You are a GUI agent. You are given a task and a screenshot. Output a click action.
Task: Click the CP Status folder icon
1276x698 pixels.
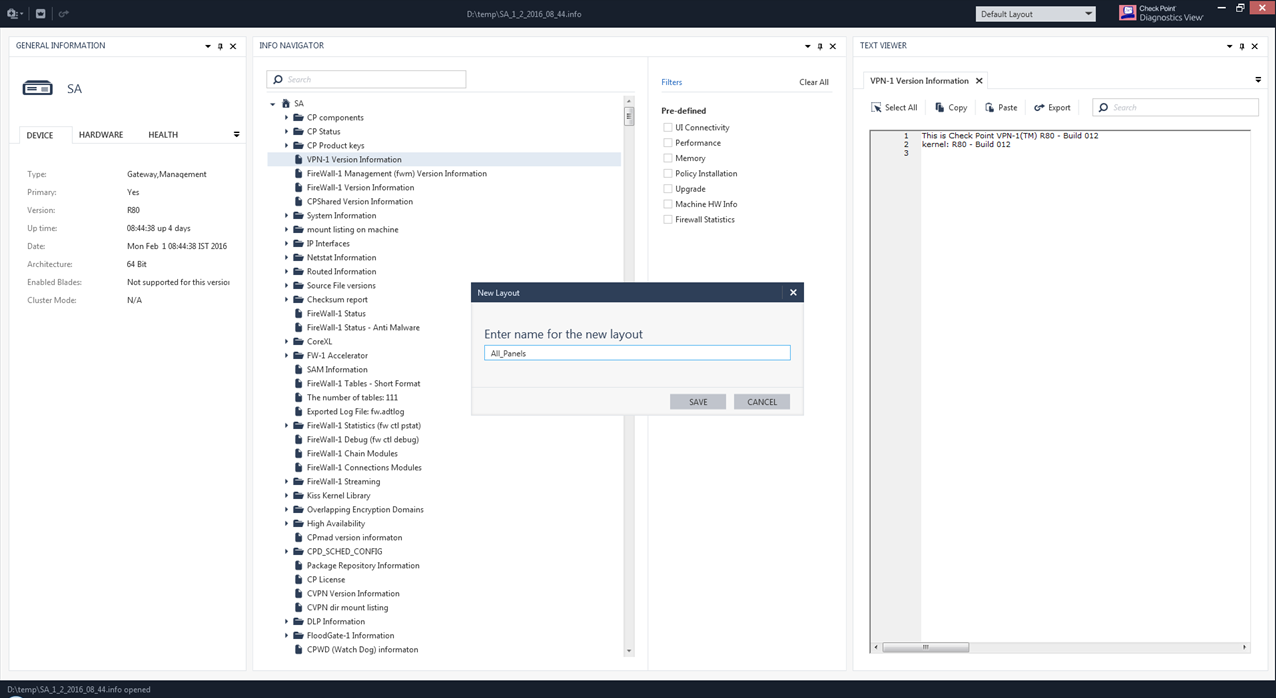pos(298,132)
